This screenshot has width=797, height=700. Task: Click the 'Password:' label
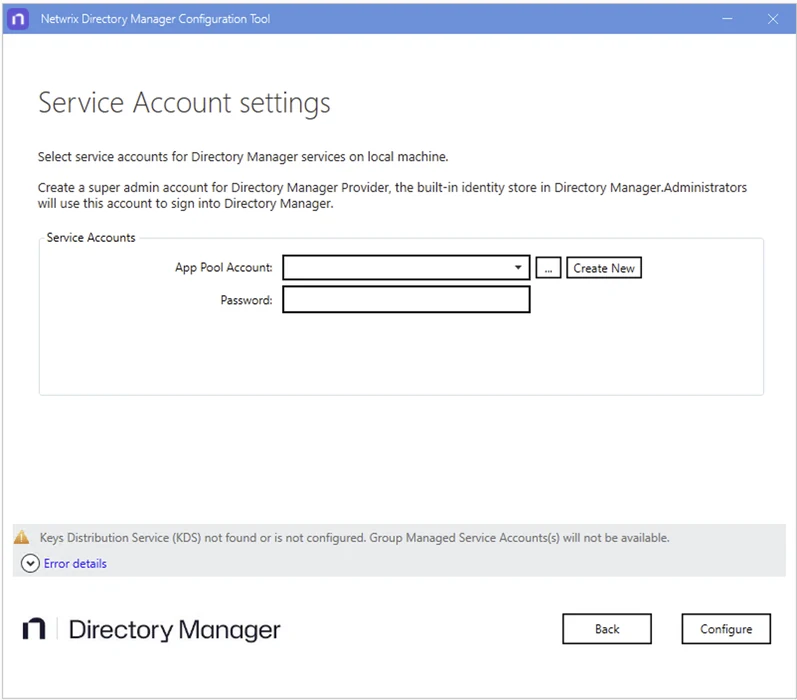pyautogui.click(x=247, y=300)
